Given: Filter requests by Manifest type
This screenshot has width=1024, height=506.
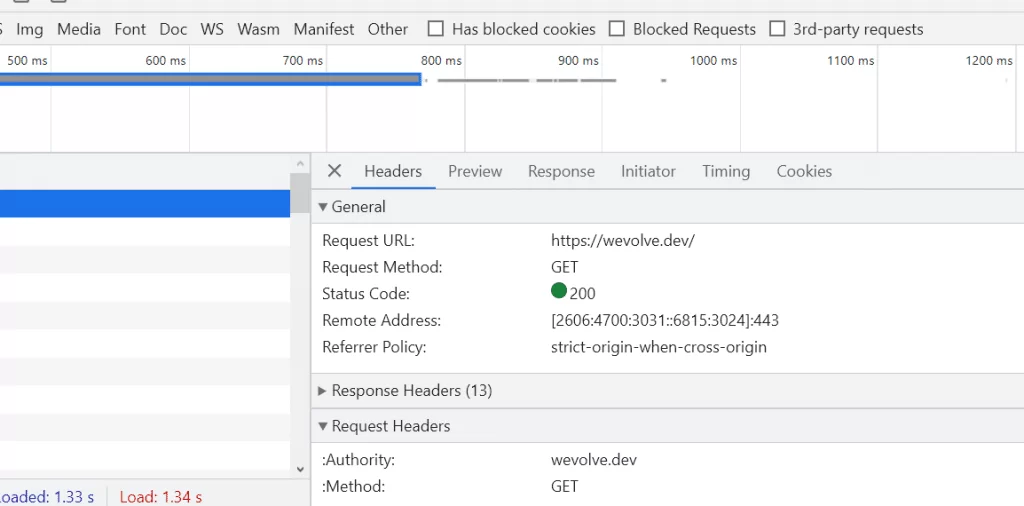Looking at the screenshot, I should pyautogui.click(x=323, y=29).
